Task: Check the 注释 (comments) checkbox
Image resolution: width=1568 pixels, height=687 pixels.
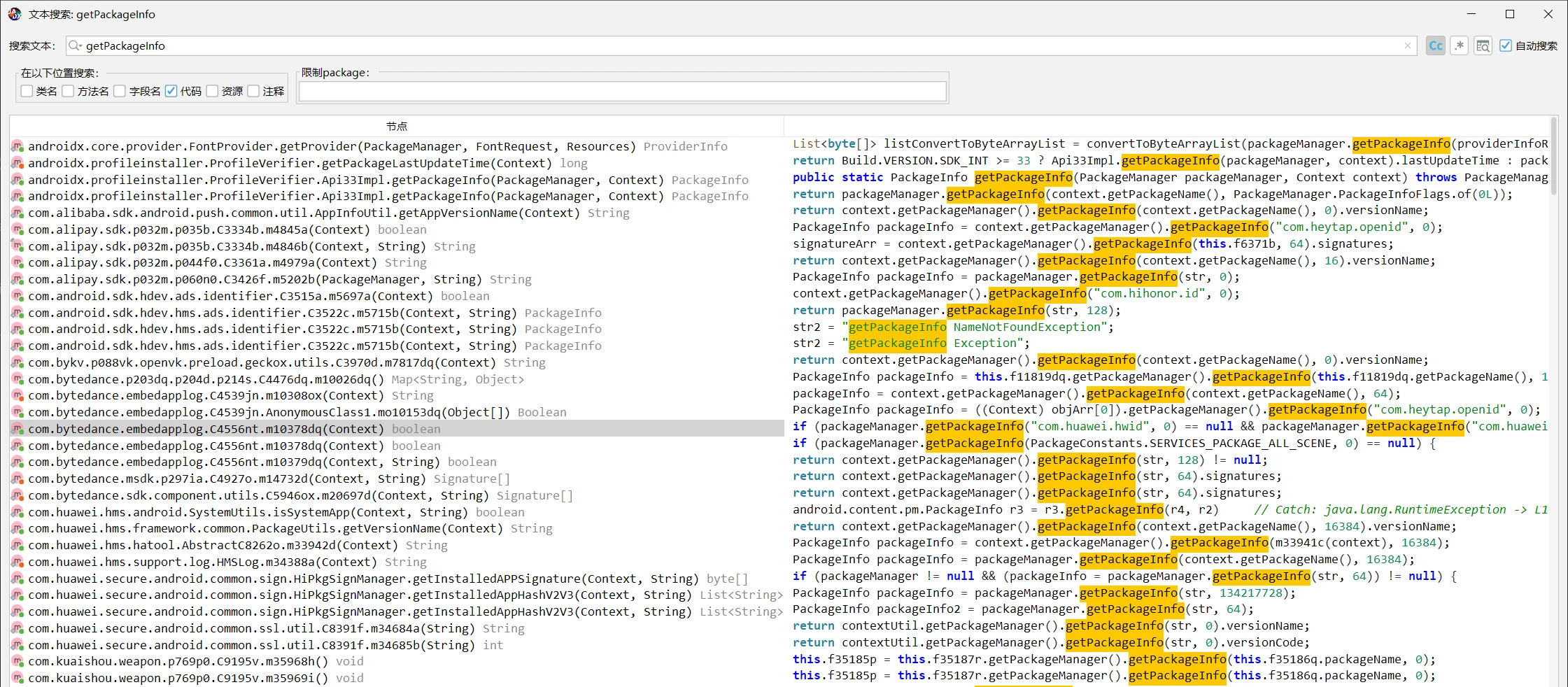Action: pos(253,91)
